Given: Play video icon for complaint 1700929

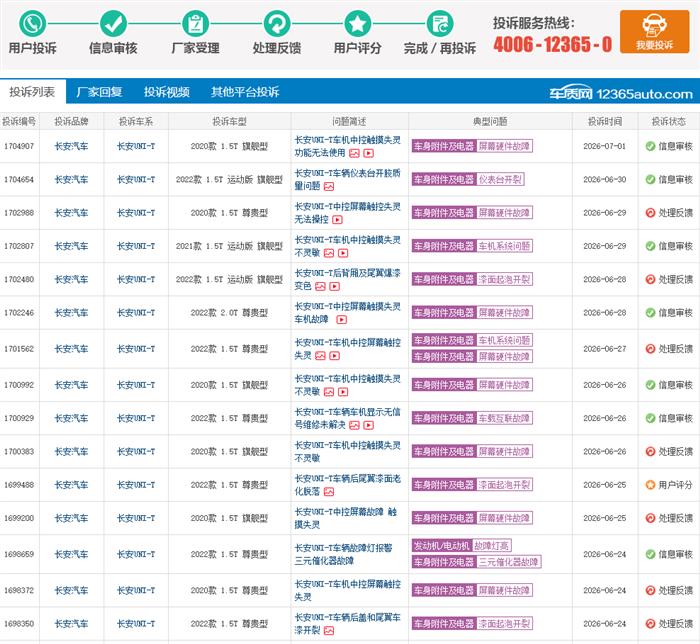Looking at the screenshot, I should (368, 425).
